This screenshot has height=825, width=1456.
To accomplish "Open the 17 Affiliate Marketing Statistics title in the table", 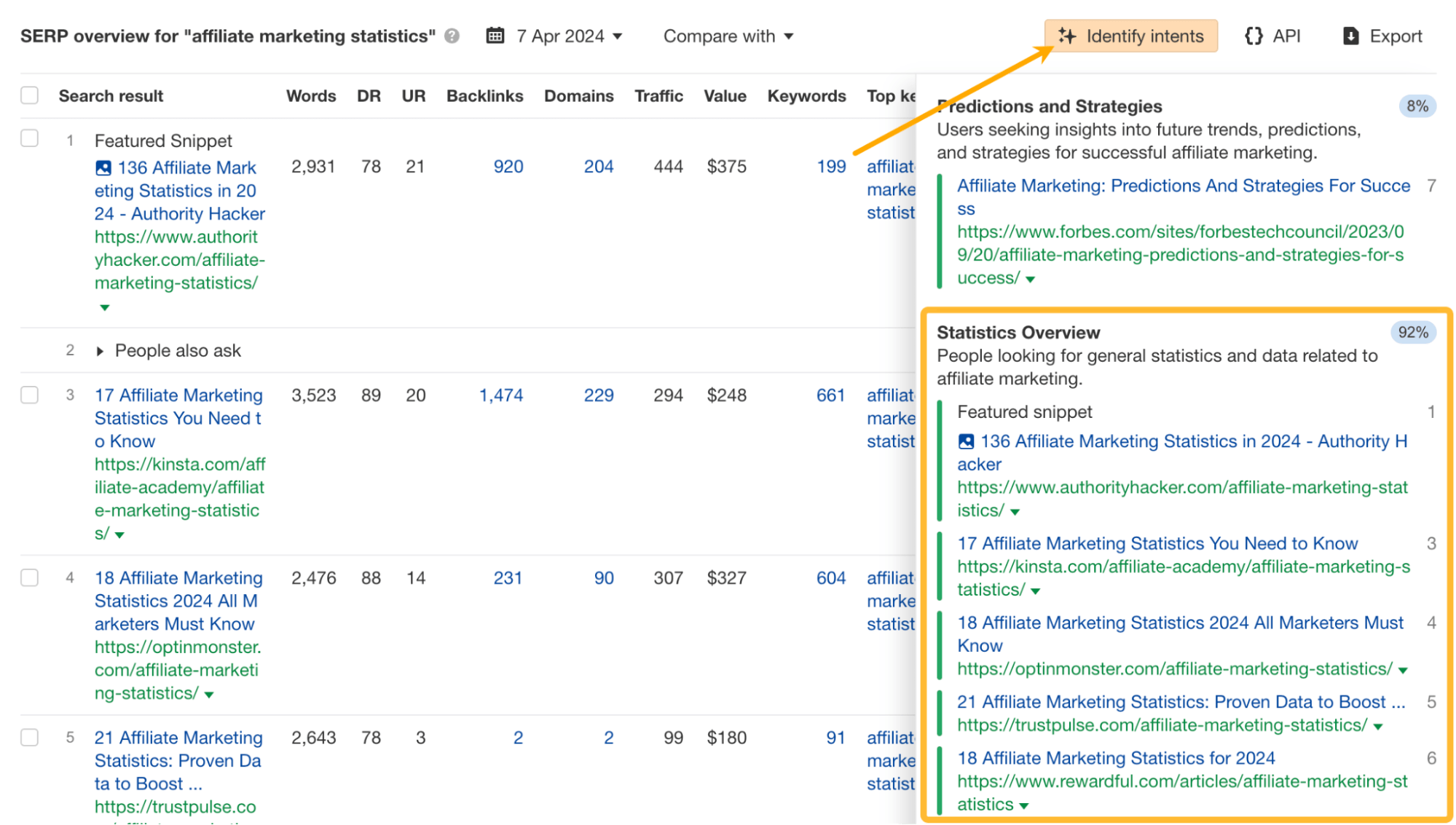I will [x=179, y=418].
